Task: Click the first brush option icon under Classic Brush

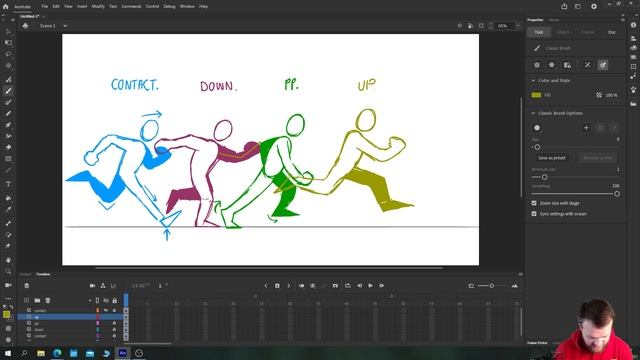Action: pos(537,65)
